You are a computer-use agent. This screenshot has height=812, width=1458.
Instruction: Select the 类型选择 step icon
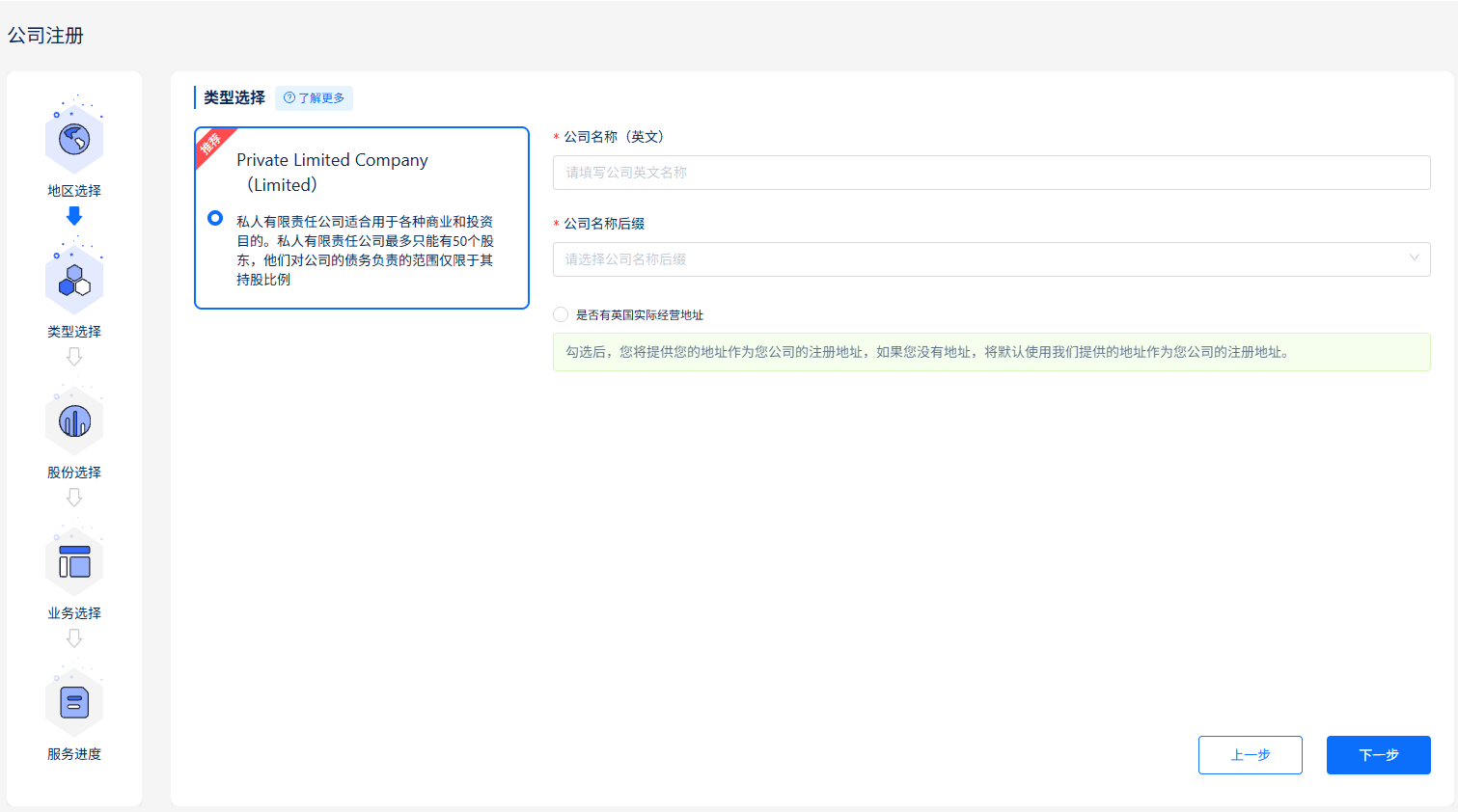74,279
